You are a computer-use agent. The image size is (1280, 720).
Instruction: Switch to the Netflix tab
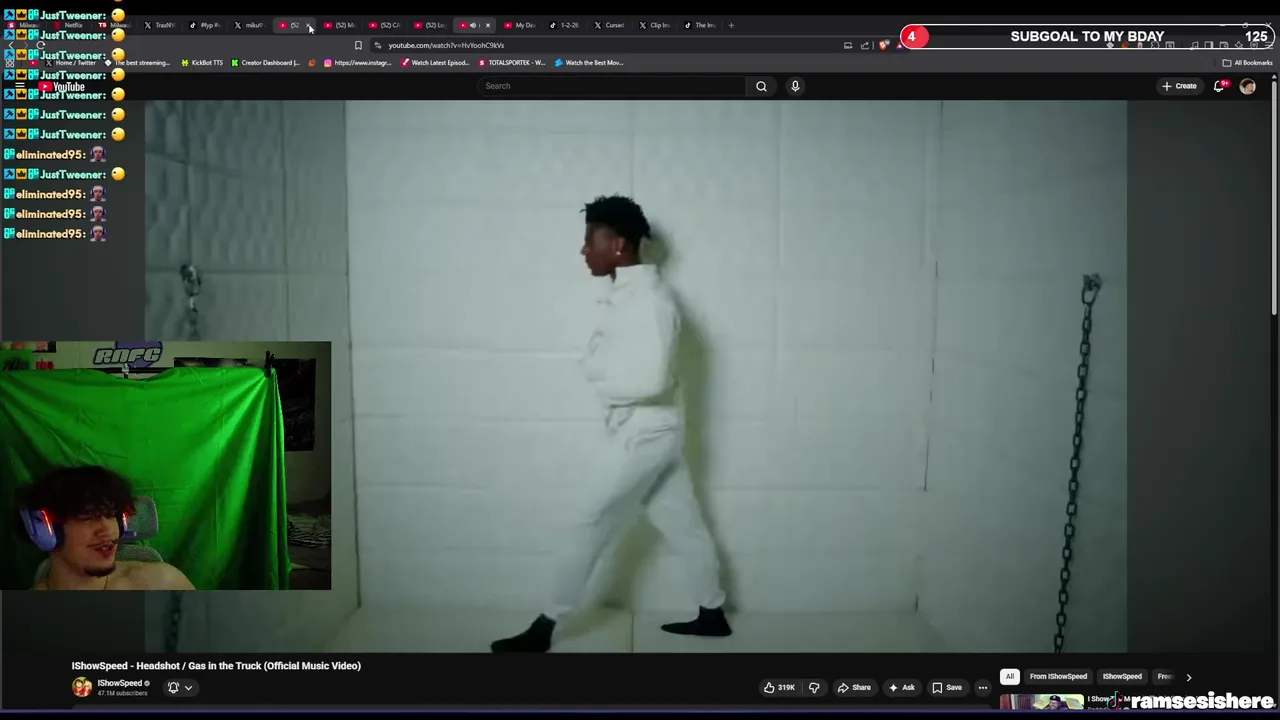click(70, 25)
